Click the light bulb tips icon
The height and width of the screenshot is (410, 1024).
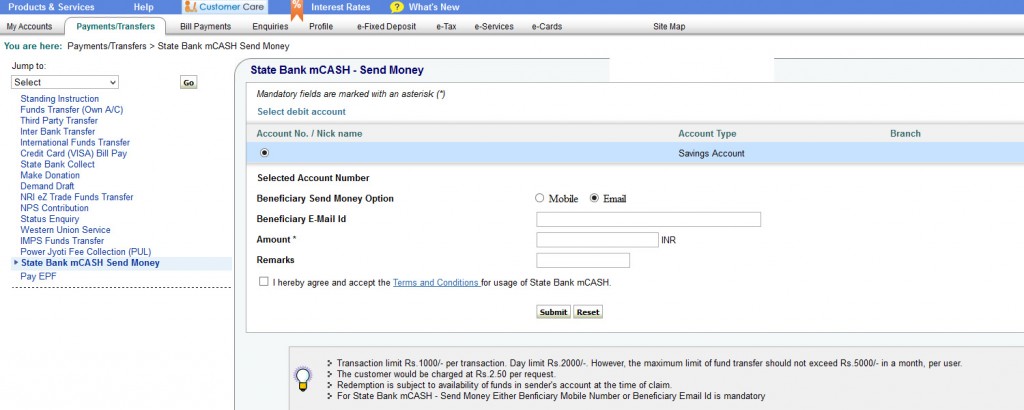(302, 379)
